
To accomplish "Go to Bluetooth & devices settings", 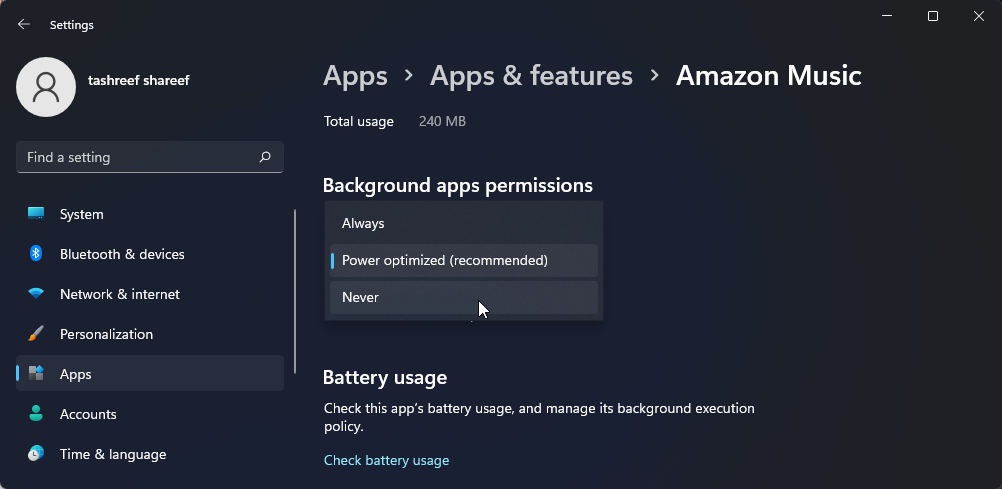I will (x=122, y=254).
